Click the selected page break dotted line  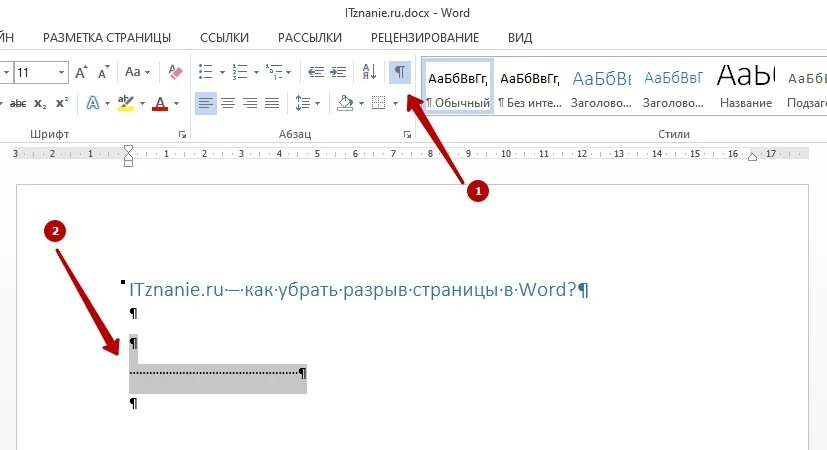coord(214,373)
